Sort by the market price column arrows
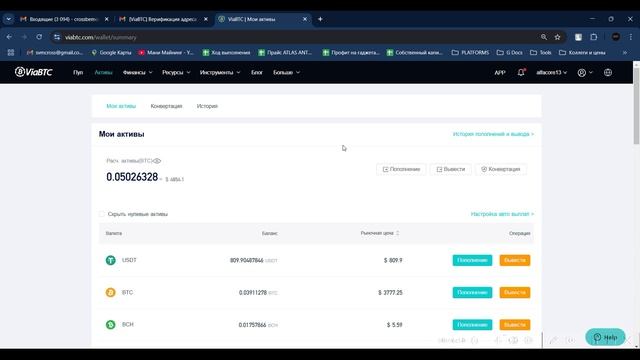The image size is (640, 360). point(398,233)
